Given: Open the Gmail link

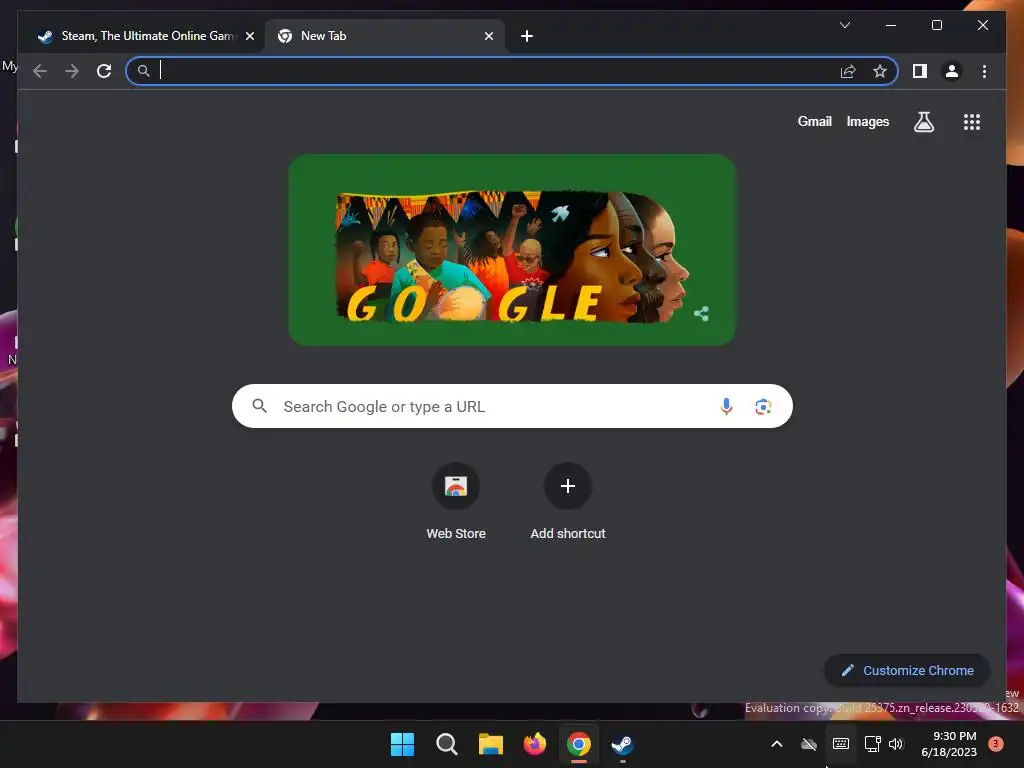Looking at the screenshot, I should tap(814, 121).
